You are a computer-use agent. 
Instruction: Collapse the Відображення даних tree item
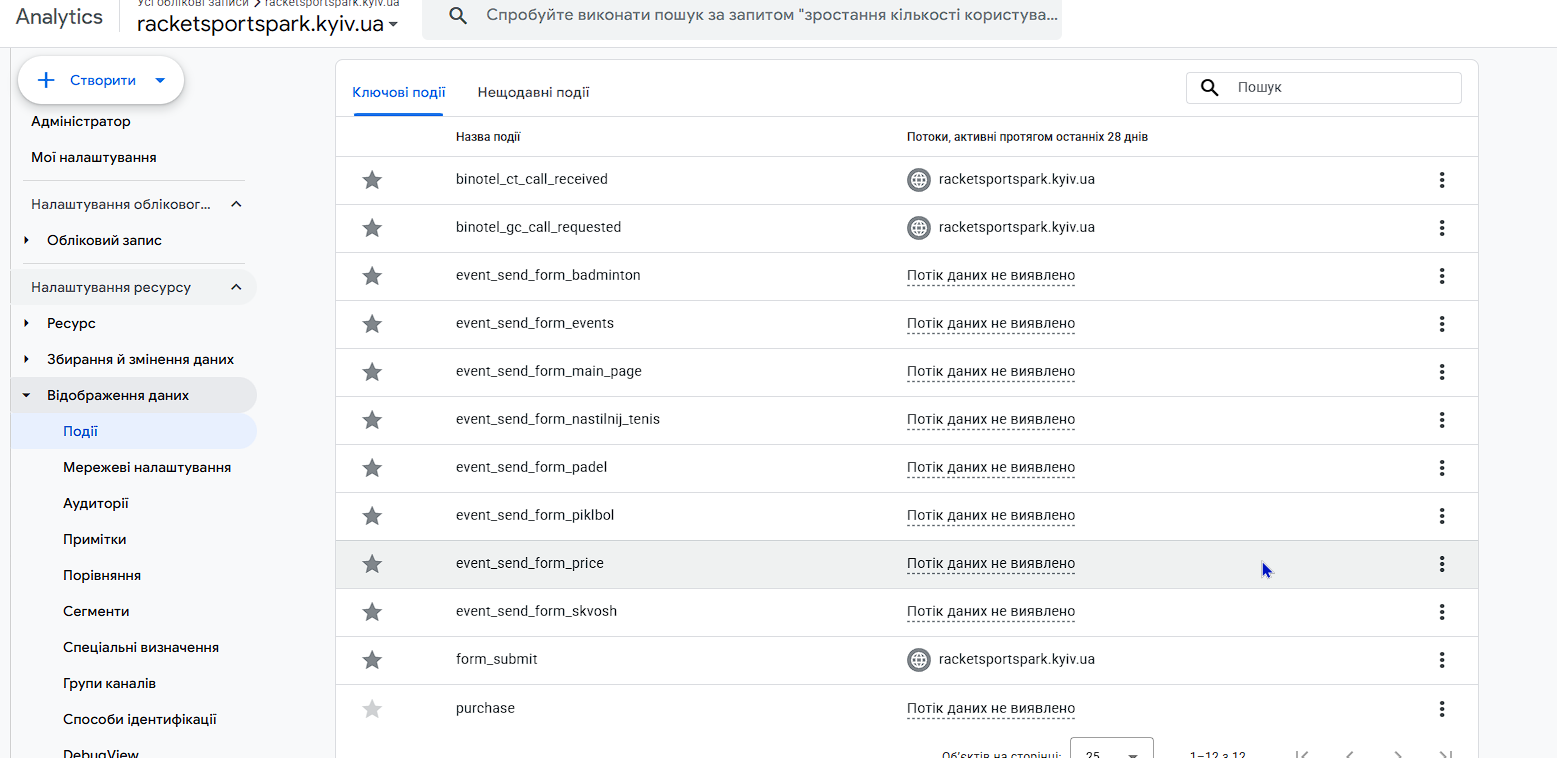[27, 396]
